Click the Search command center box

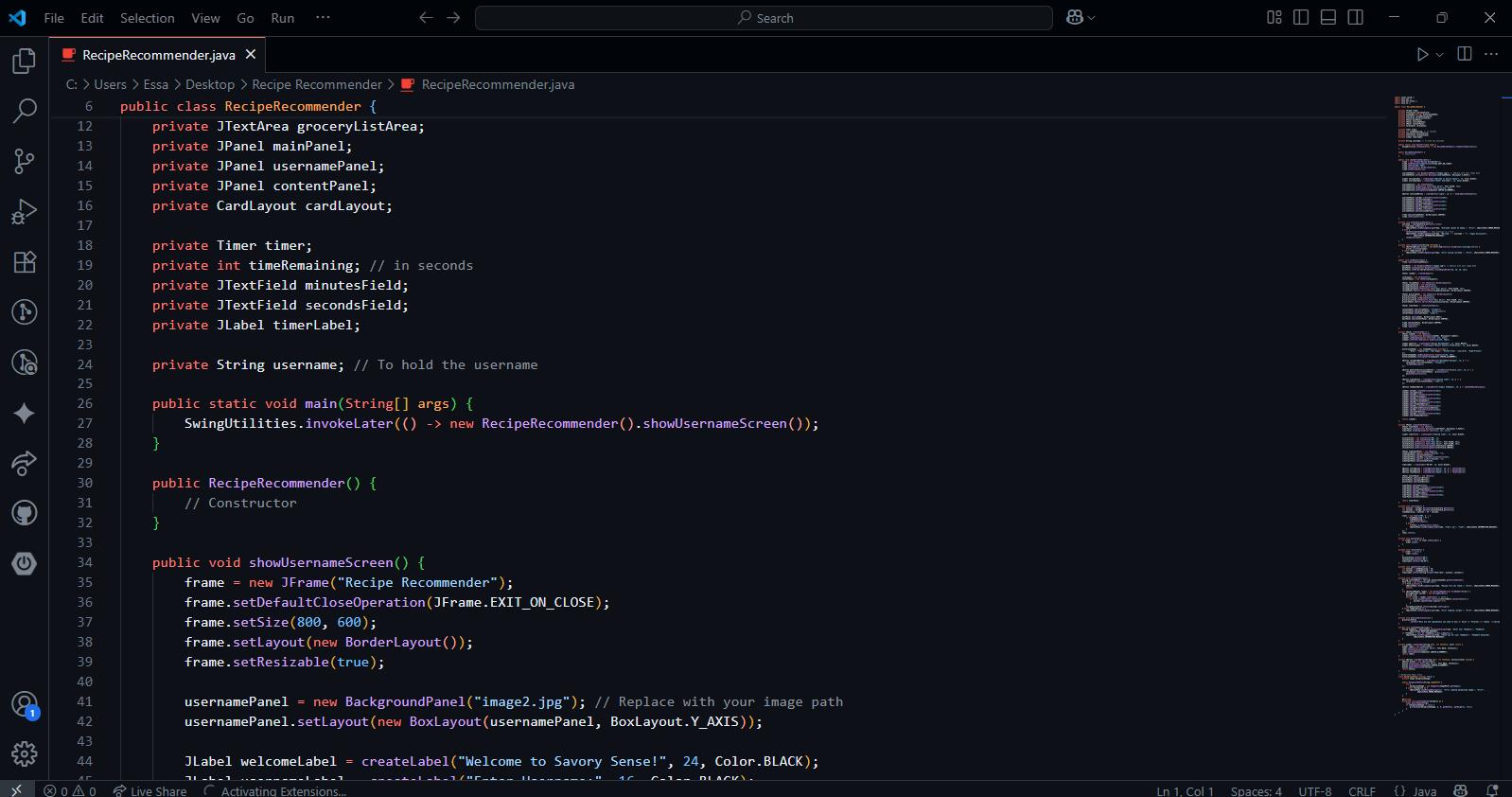(x=764, y=18)
